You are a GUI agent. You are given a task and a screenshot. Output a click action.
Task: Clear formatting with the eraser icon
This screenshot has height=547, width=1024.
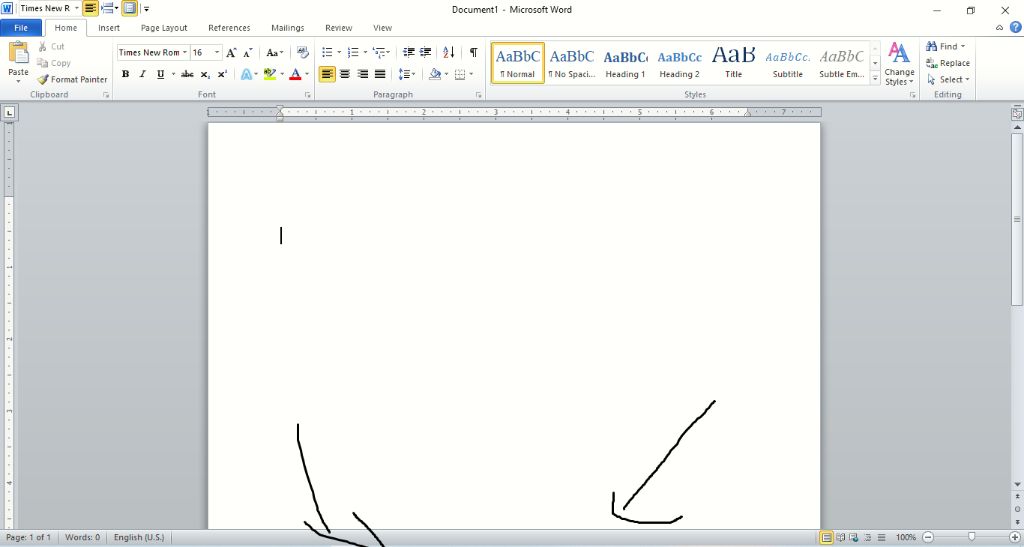302,52
